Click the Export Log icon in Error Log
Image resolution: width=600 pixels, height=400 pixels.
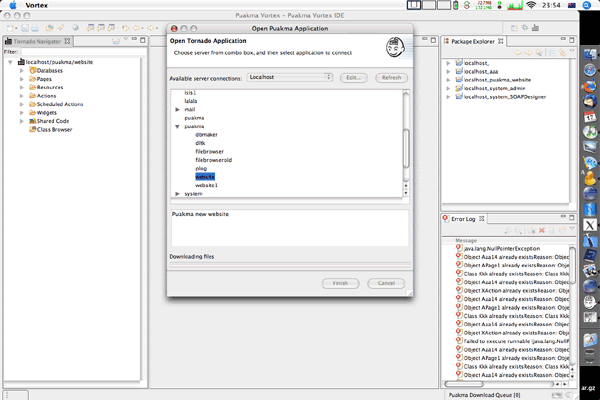(x=508, y=230)
